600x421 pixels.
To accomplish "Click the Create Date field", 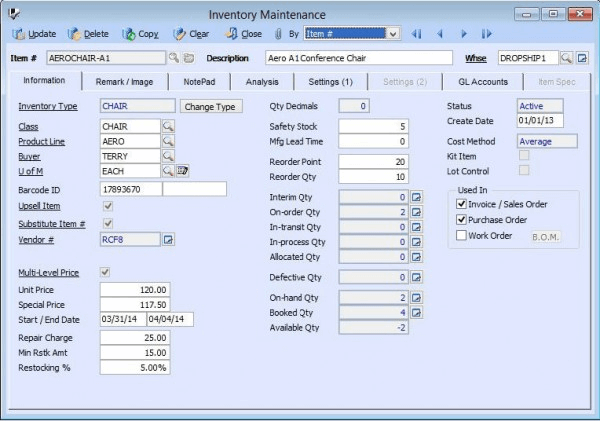I will 540,121.
